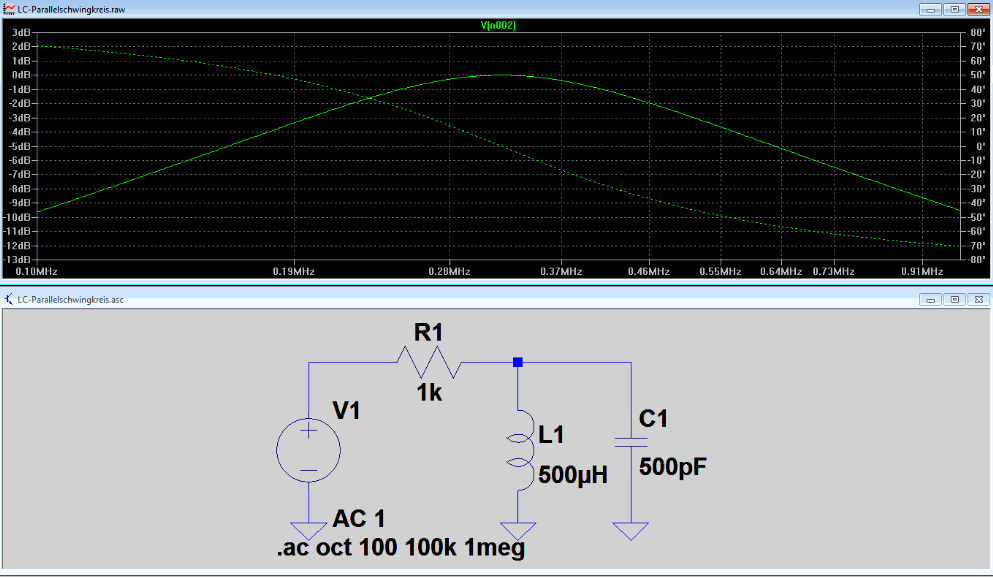Click the .ac oct 100 100k 1meg directive
993x578 pixels.
point(401,547)
